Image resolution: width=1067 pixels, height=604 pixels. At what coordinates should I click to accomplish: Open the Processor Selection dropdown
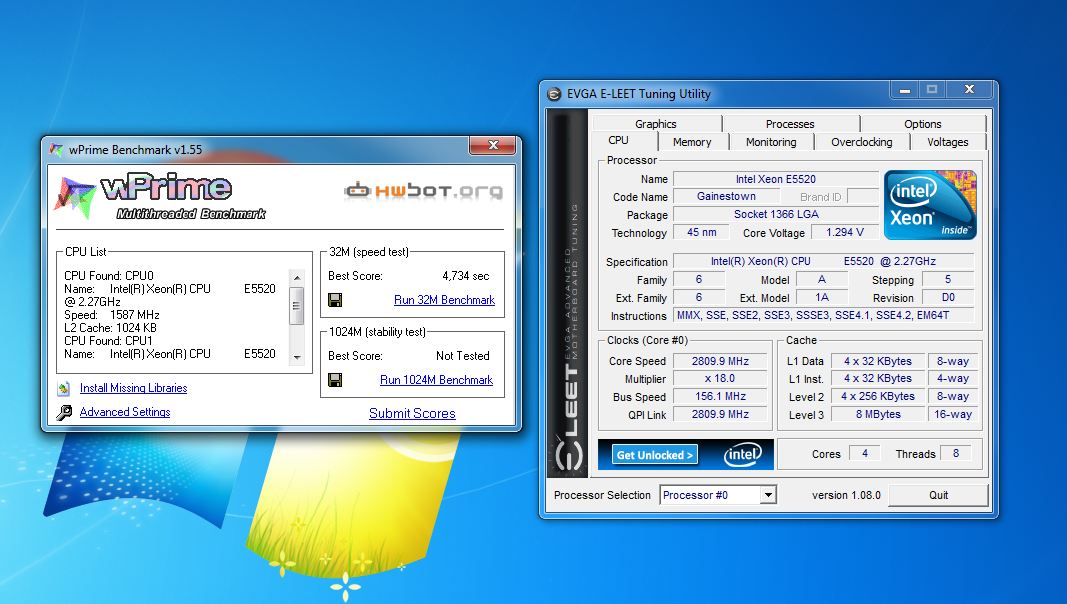pos(768,495)
